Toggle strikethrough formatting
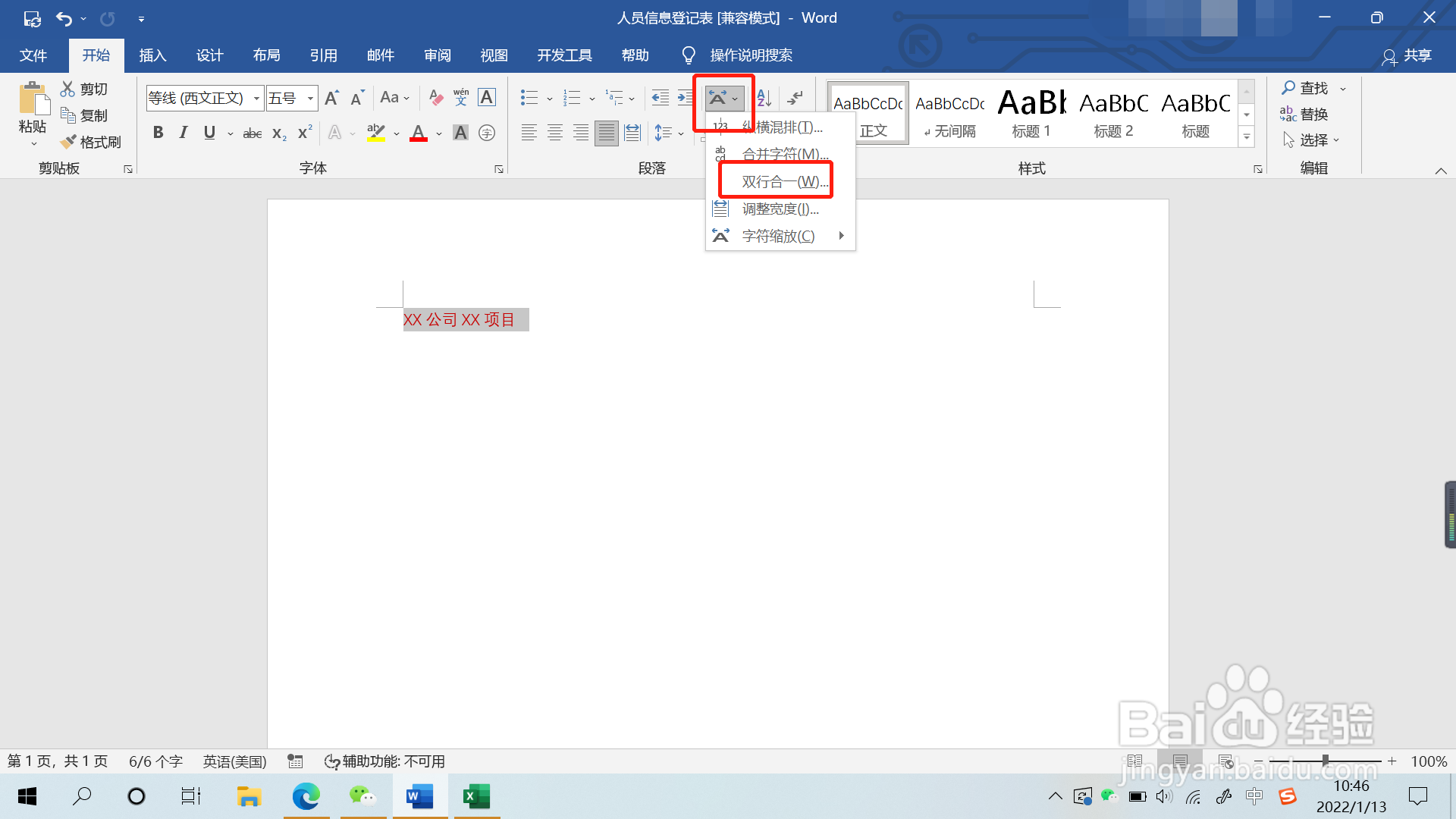The height and width of the screenshot is (819, 1456). (x=252, y=133)
